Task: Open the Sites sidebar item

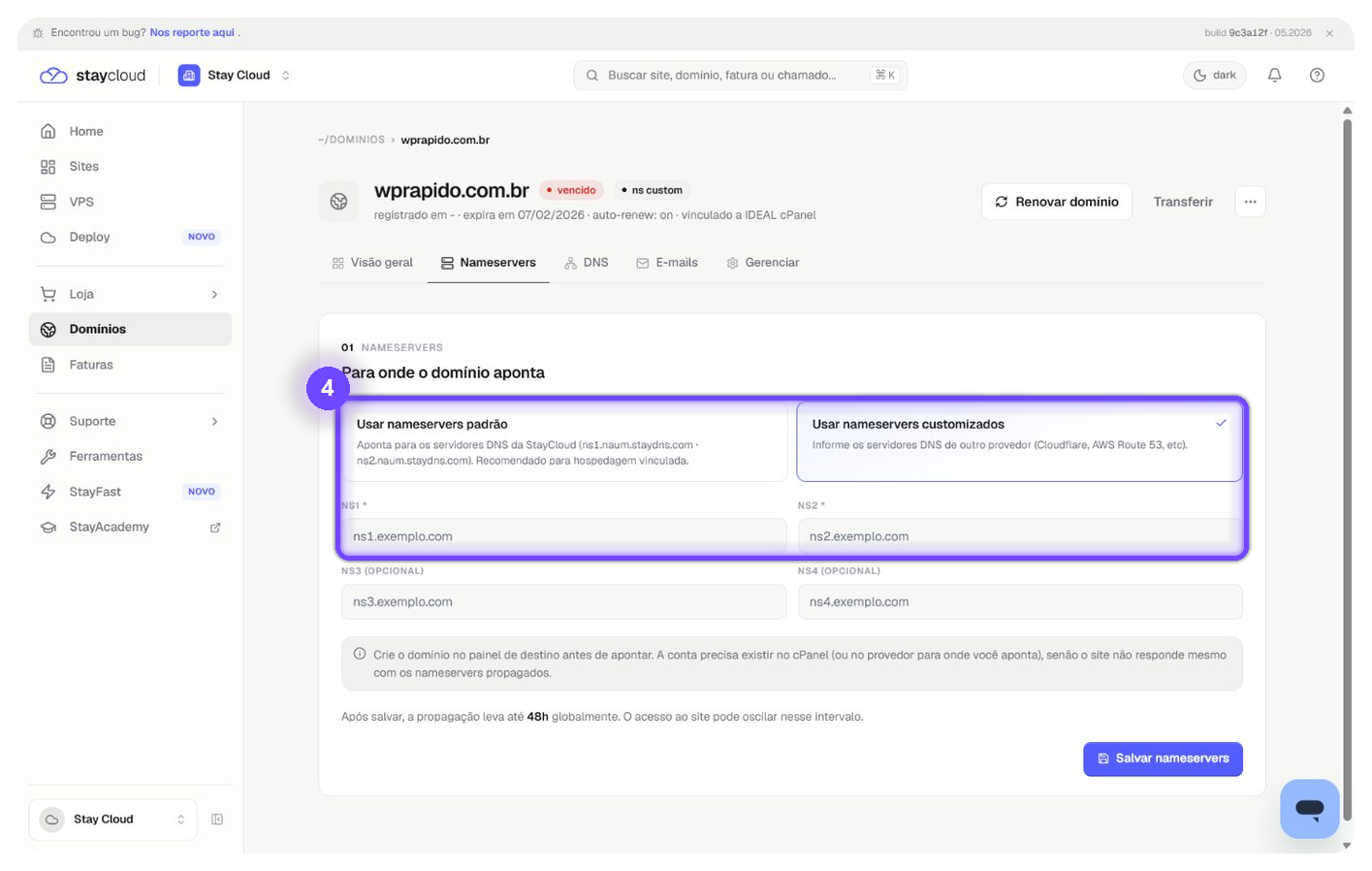Action: 130,167
